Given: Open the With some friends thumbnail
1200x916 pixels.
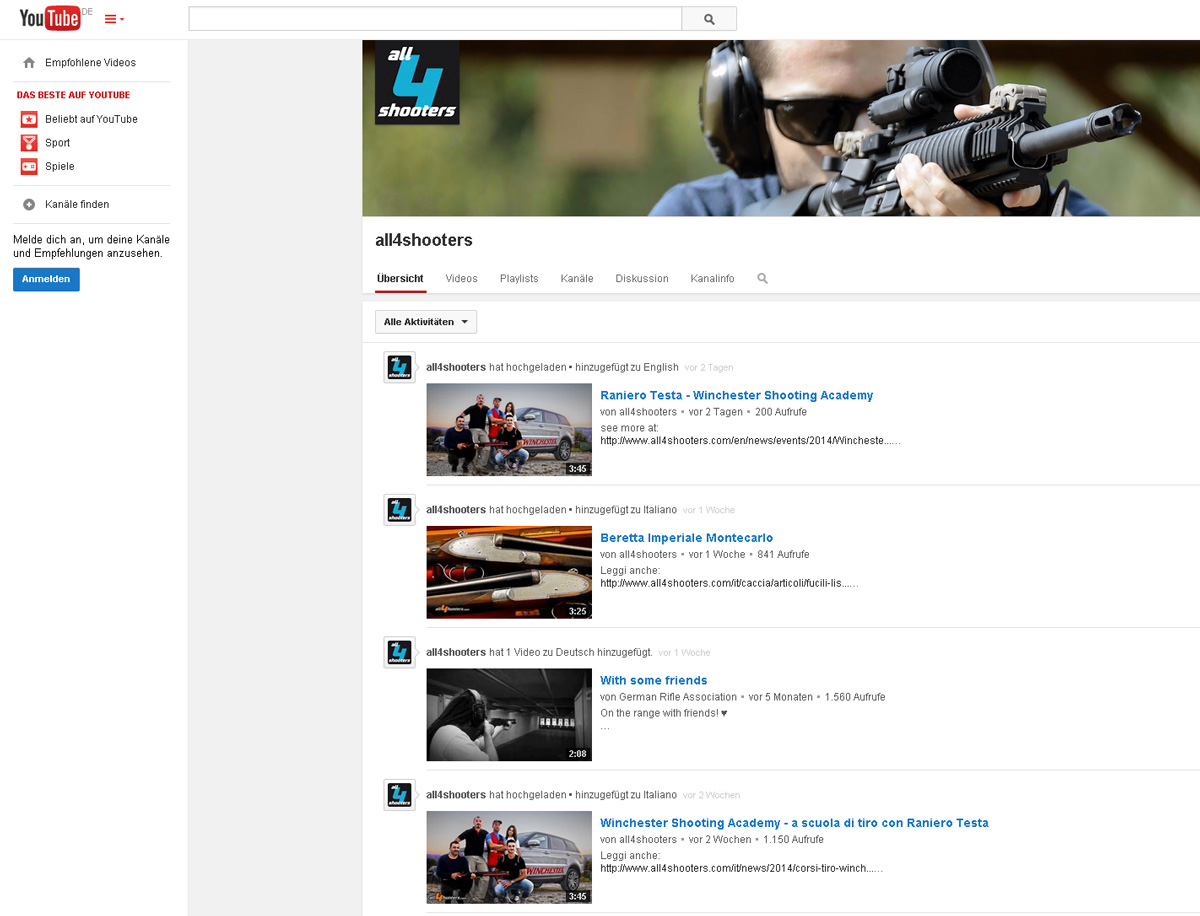Looking at the screenshot, I should [x=509, y=715].
